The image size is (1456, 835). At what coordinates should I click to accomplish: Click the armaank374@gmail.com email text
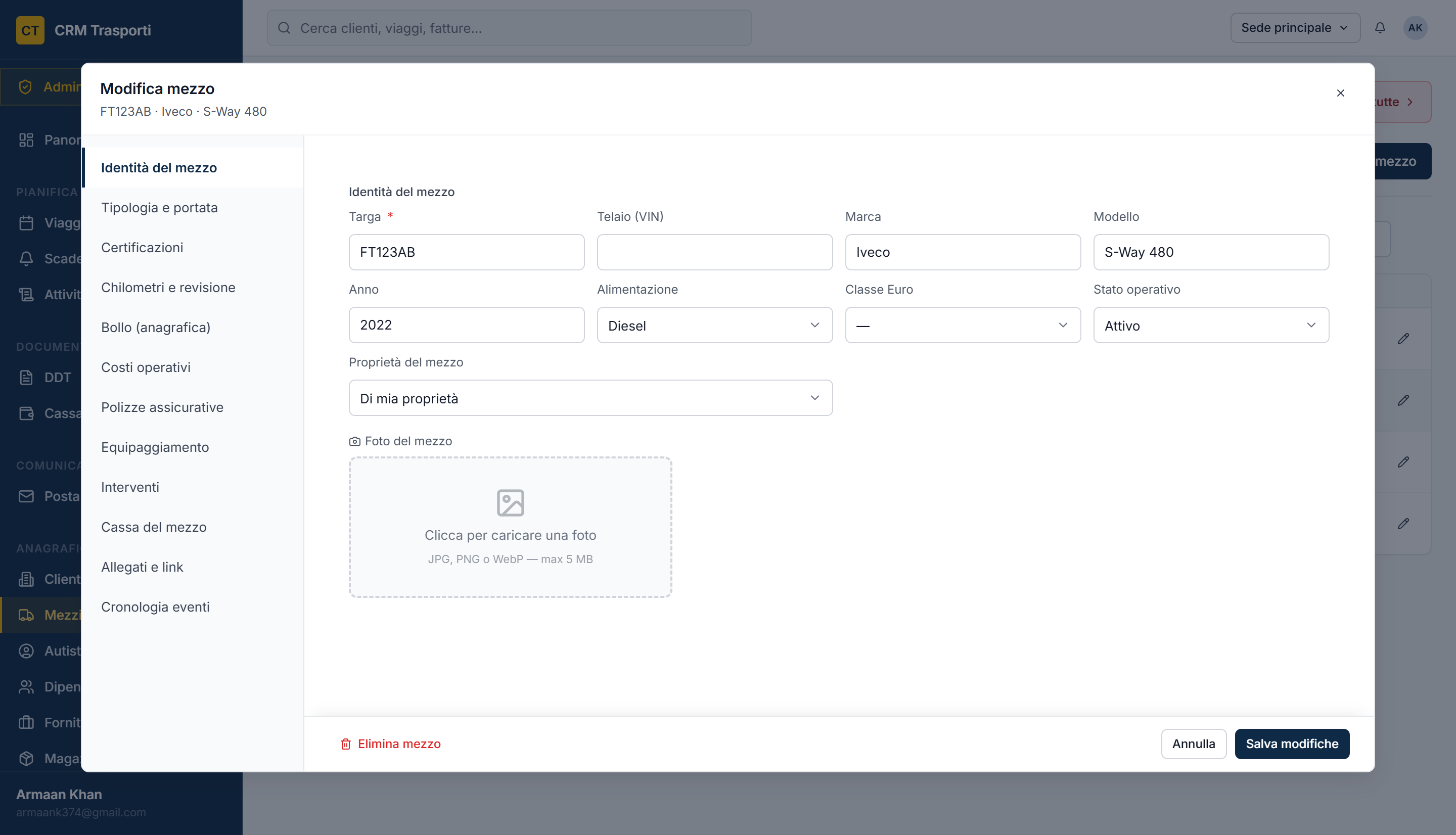click(x=81, y=813)
